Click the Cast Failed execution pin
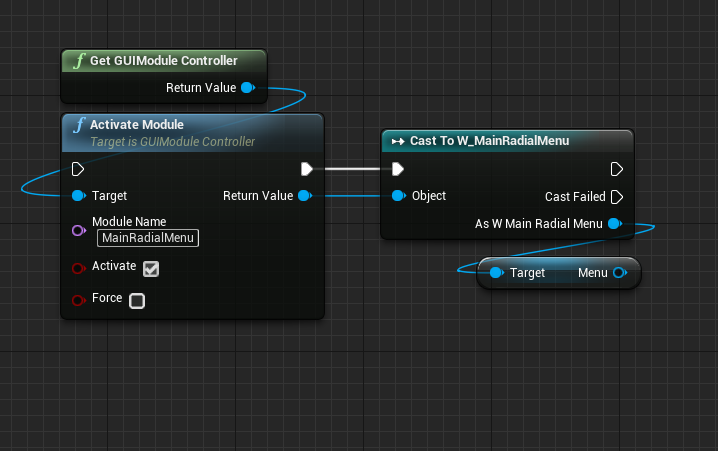The height and width of the screenshot is (451, 718). tap(617, 197)
